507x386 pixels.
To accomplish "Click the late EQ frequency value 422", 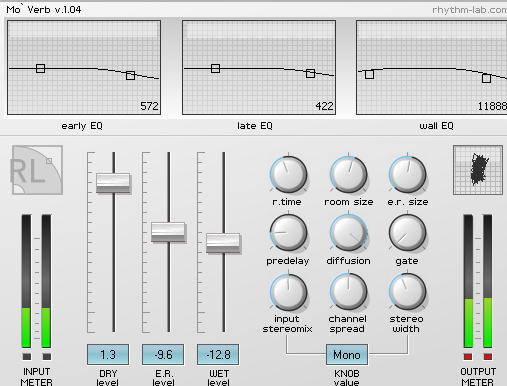I will point(324,106).
